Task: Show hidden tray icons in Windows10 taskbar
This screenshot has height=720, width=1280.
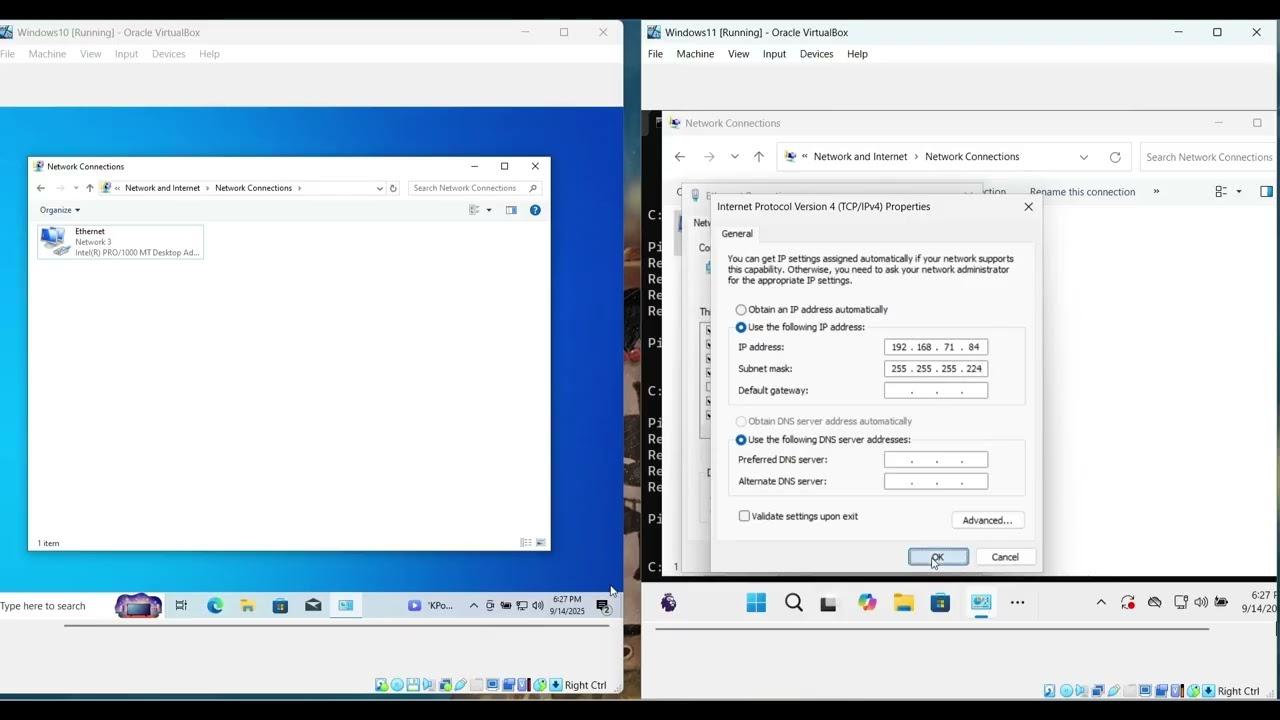Action: 474,606
